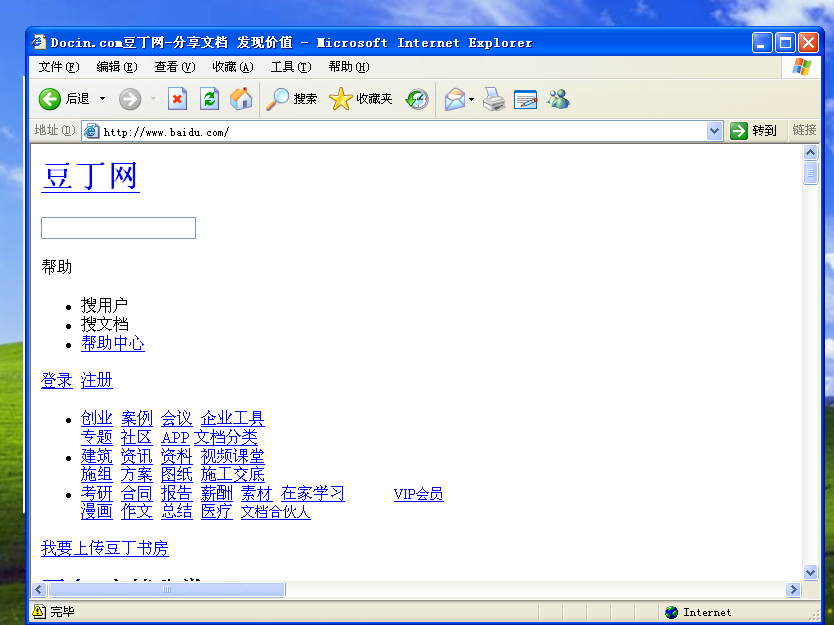Screen dimensions: 834x625
Task: Open the APP link
Action: click(175, 438)
